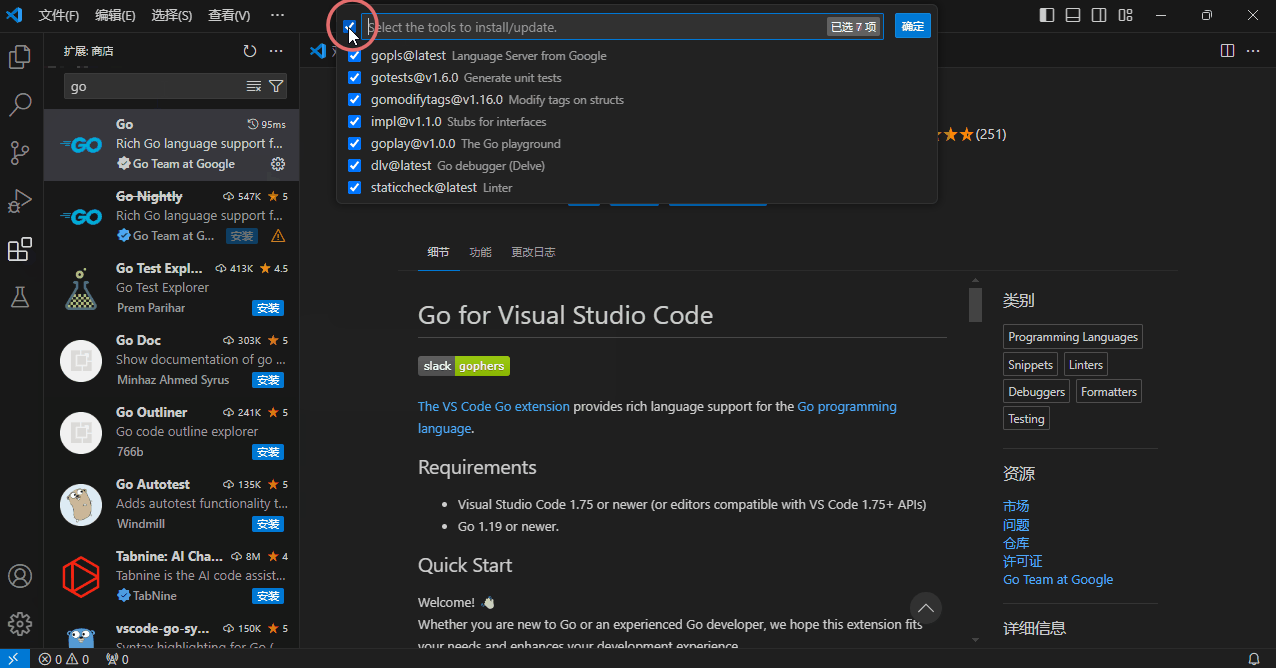
Task: Open extensions panel more actions menu
Action: point(276,51)
